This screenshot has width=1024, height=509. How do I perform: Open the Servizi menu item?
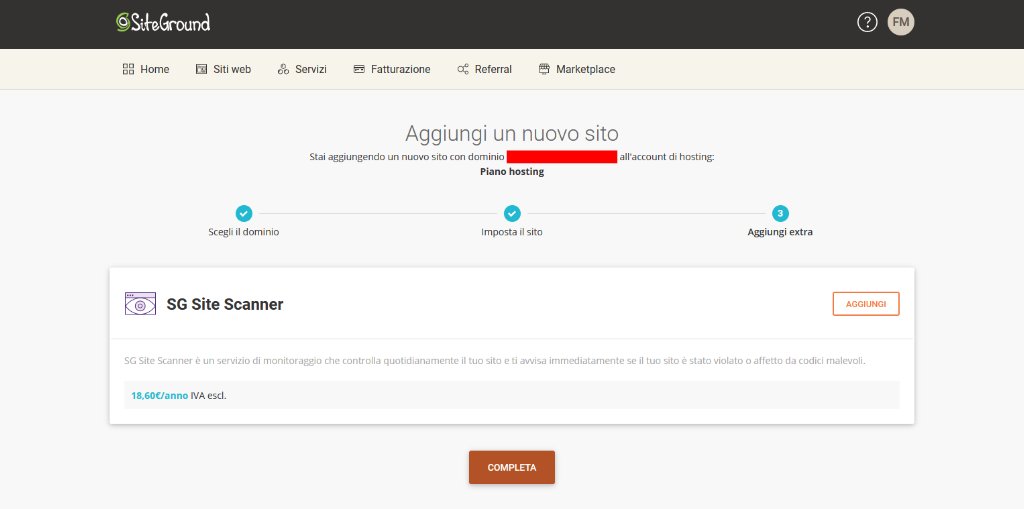click(302, 69)
